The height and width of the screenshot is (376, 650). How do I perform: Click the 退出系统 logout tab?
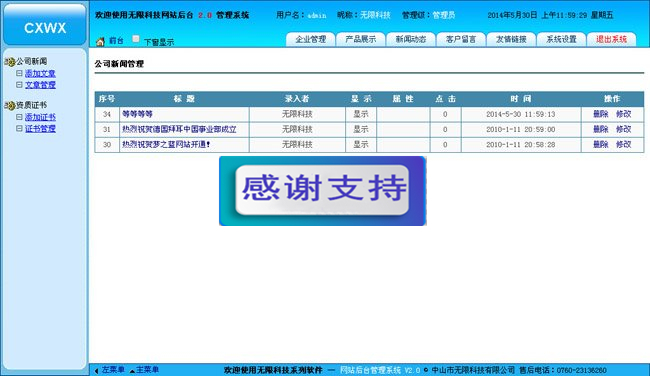click(611, 39)
